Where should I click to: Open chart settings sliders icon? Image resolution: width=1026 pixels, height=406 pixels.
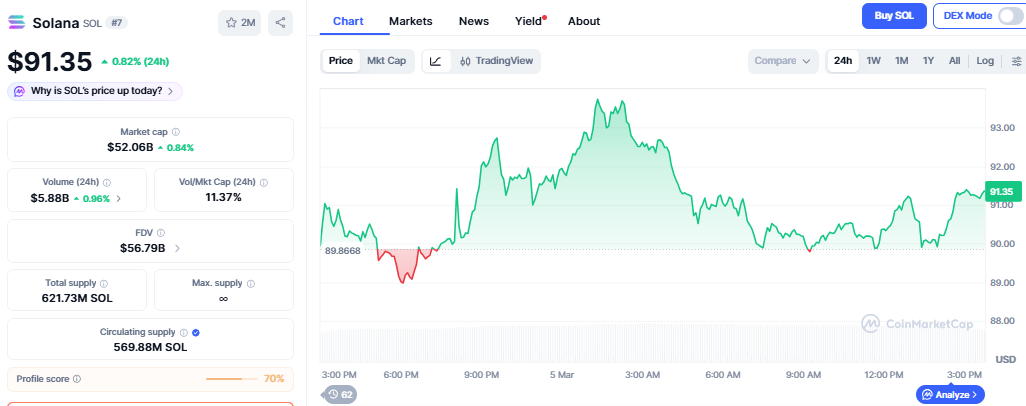[x=1016, y=61]
